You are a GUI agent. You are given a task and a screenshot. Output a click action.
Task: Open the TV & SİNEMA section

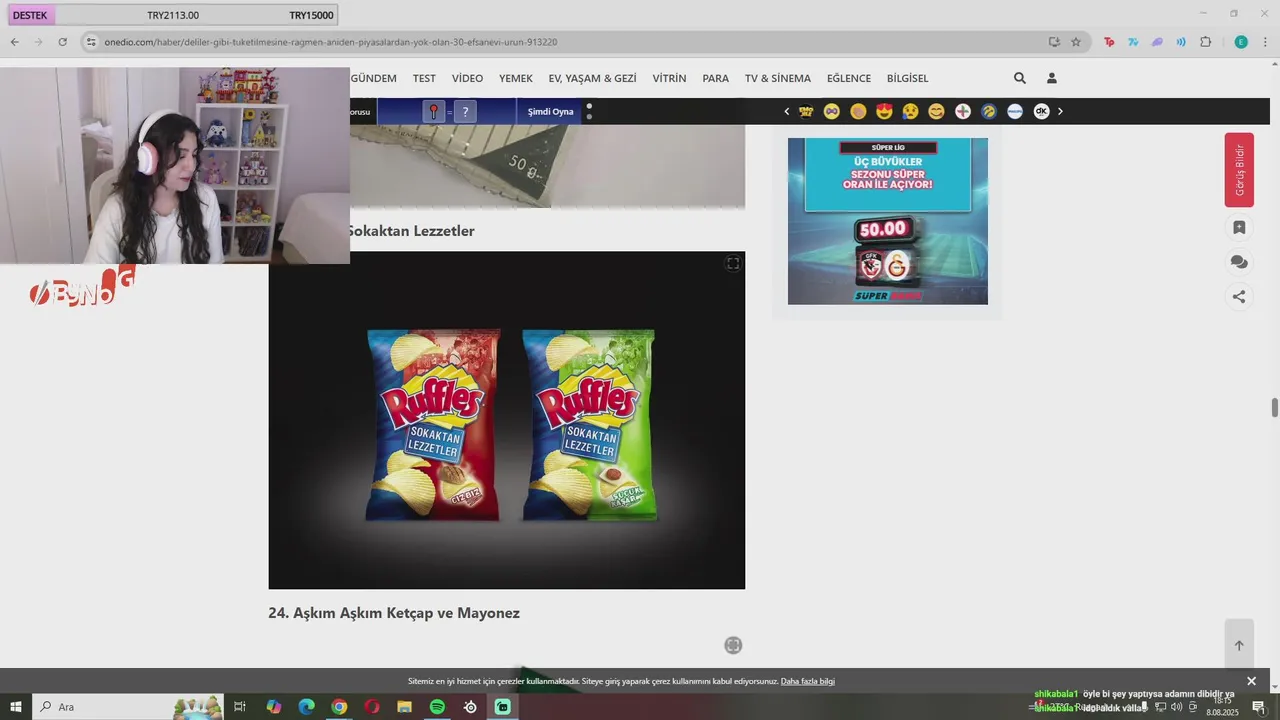[x=778, y=78]
